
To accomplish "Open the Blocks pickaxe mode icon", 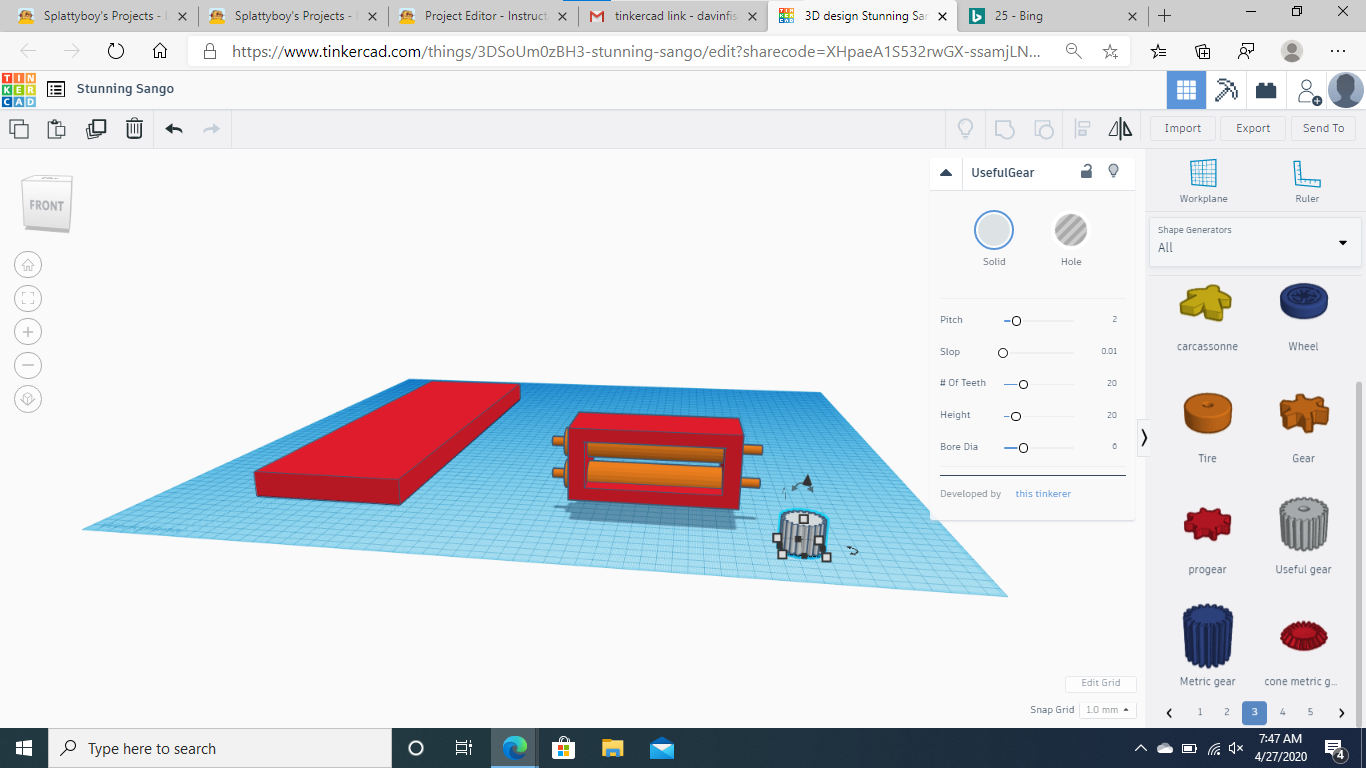I will 1226,90.
